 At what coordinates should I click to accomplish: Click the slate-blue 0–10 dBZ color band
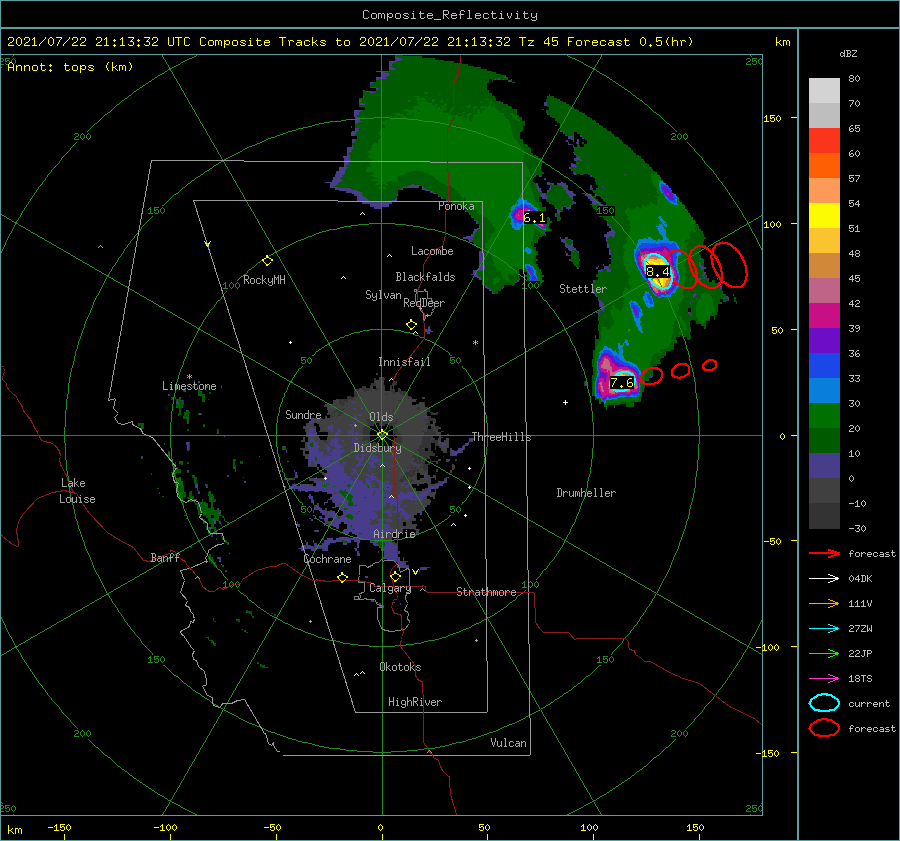pyautogui.click(x=824, y=466)
